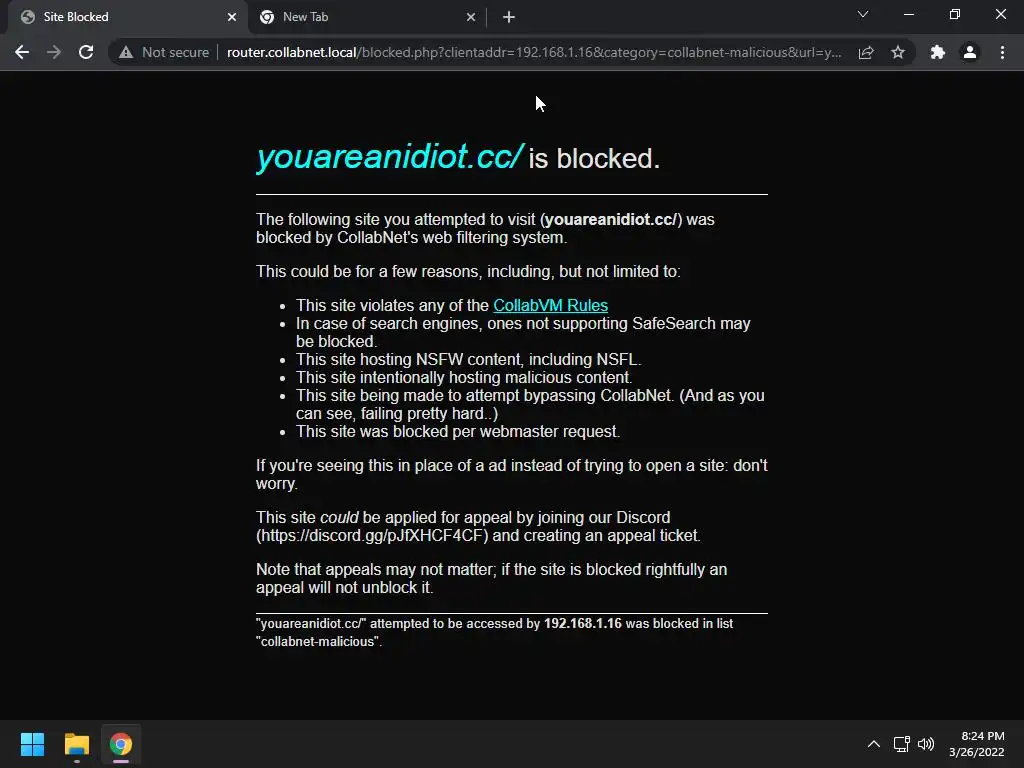Screen dimensions: 1024x768
Task: Open the Chrome profile avatar menu
Action: click(x=970, y=52)
